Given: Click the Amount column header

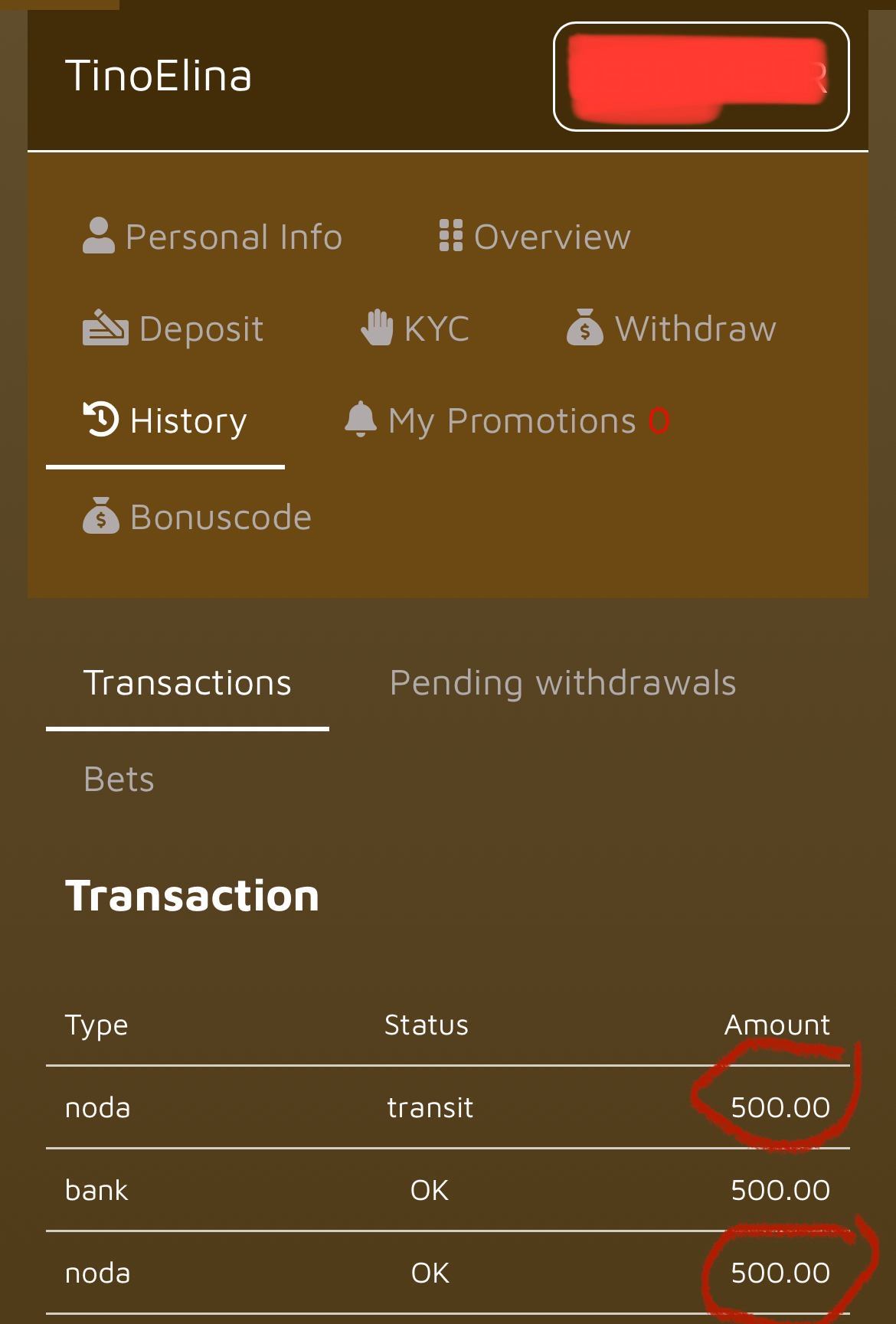Looking at the screenshot, I should (777, 1025).
